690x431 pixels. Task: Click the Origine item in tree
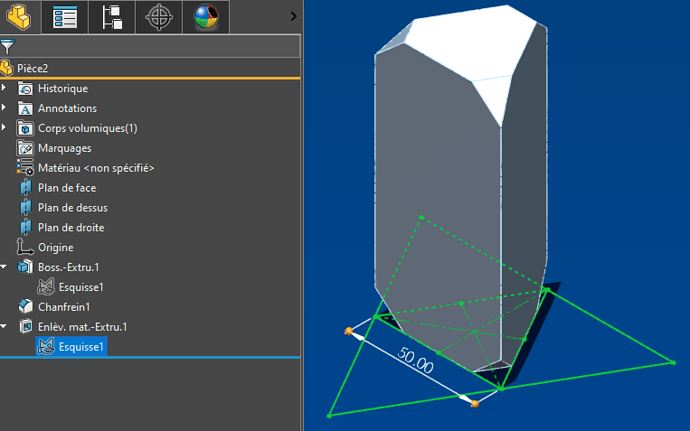(55, 247)
